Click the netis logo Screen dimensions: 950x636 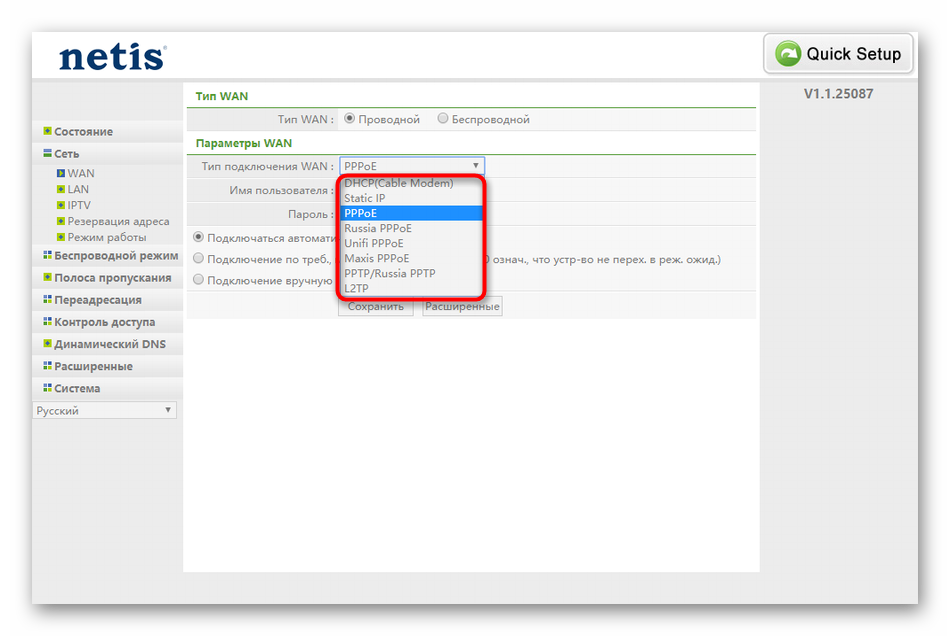112,57
